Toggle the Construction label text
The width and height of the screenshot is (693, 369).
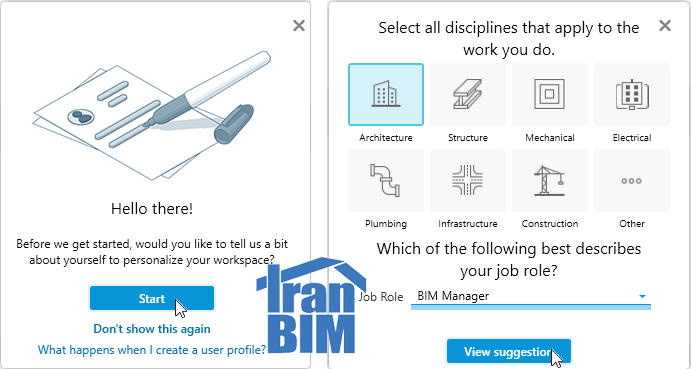click(x=550, y=224)
